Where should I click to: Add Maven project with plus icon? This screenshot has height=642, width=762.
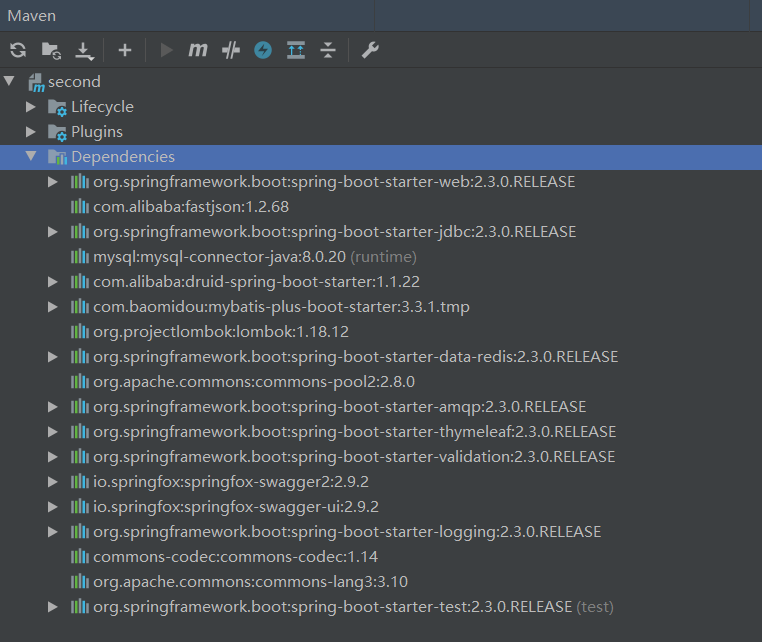click(125, 50)
